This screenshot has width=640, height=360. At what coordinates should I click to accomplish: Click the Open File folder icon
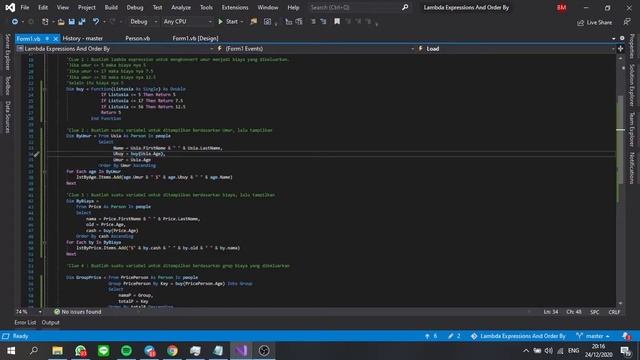pyautogui.click(x=61, y=22)
